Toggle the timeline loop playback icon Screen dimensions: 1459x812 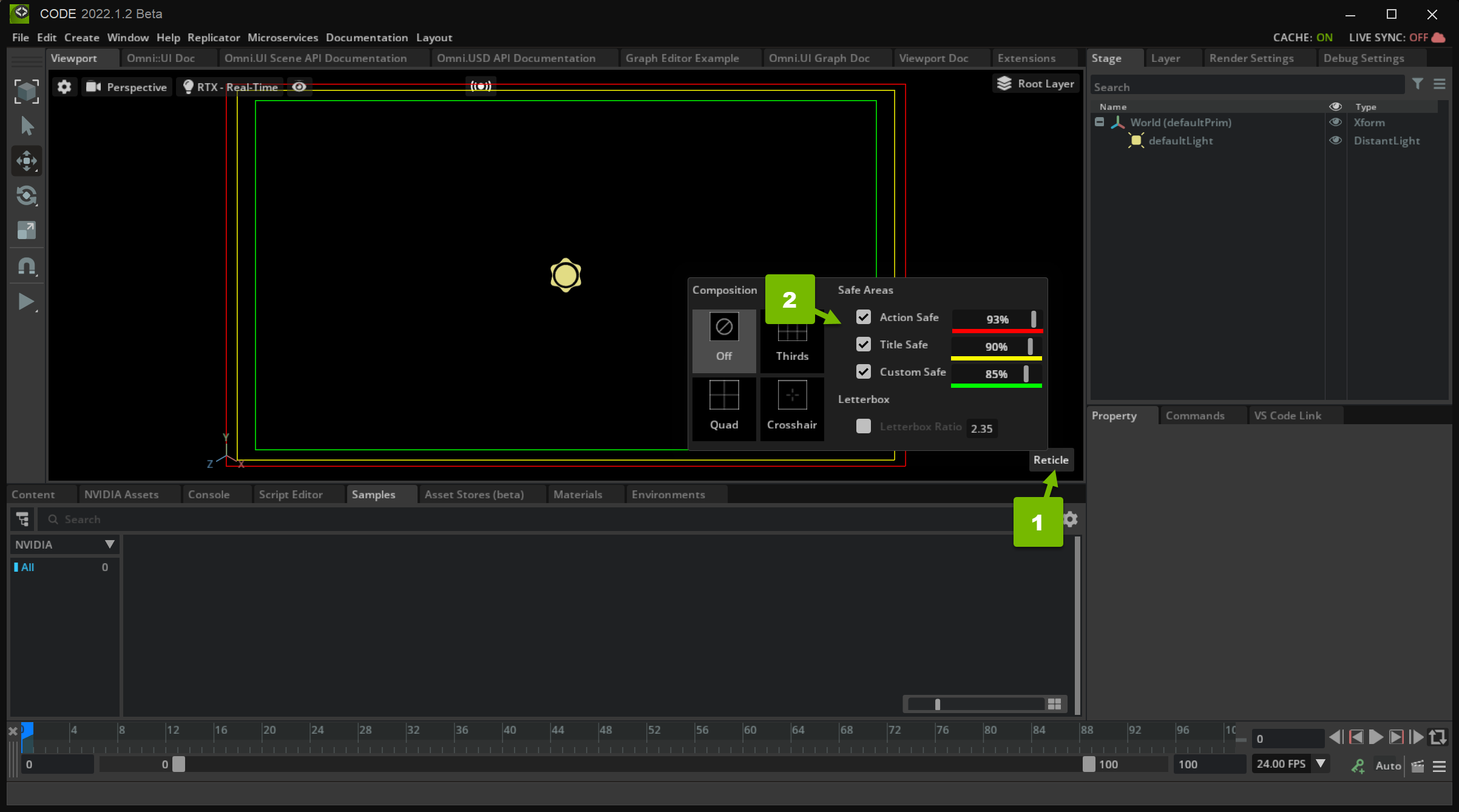tap(1438, 737)
